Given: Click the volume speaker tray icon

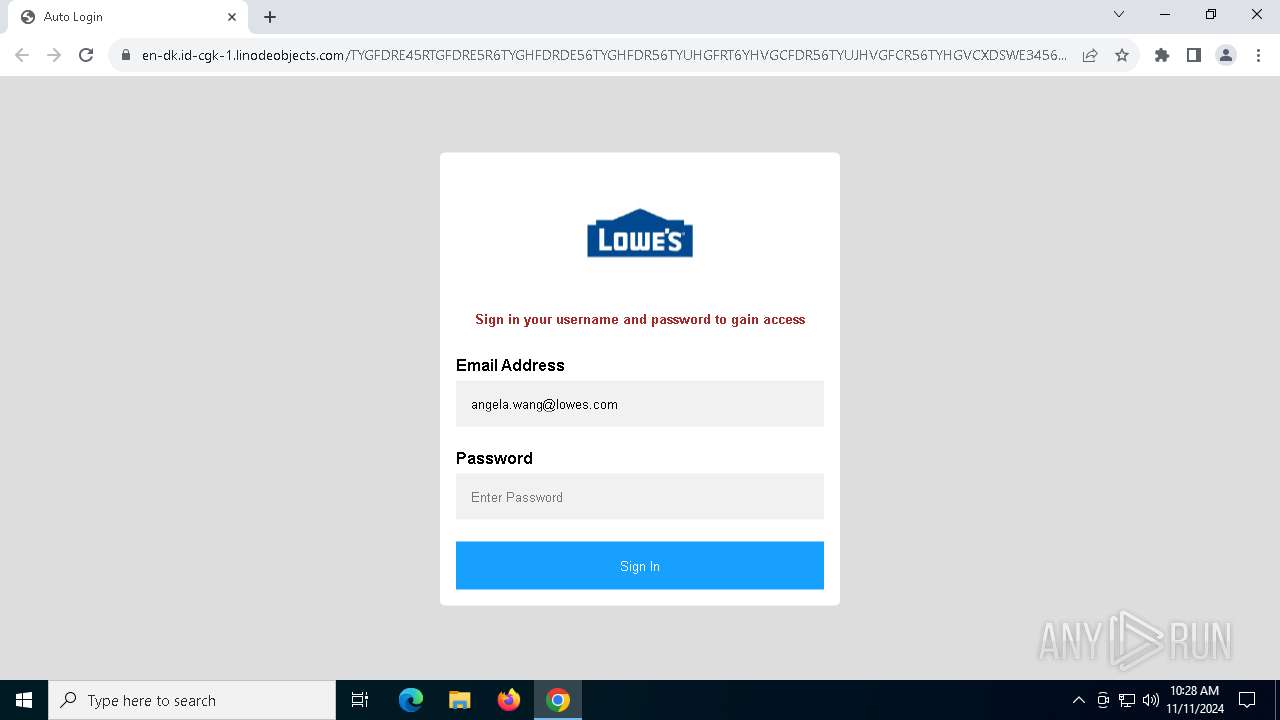Looking at the screenshot, I should (x=1151, y=700).
